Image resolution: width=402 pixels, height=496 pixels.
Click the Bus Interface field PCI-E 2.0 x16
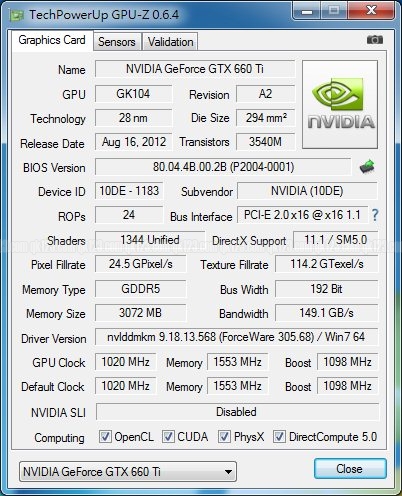point(302,215)
